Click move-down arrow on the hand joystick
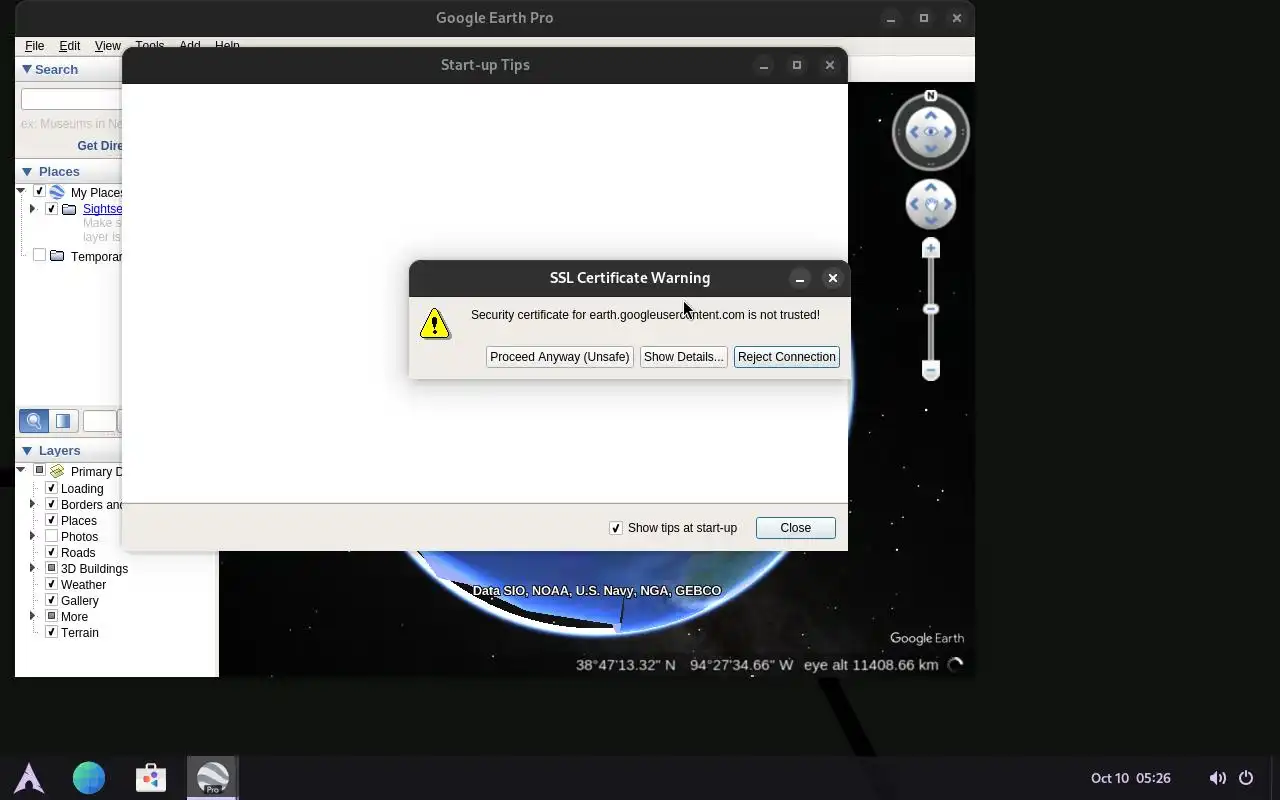Screen dimensions: 1280x800 click(931, 221)
